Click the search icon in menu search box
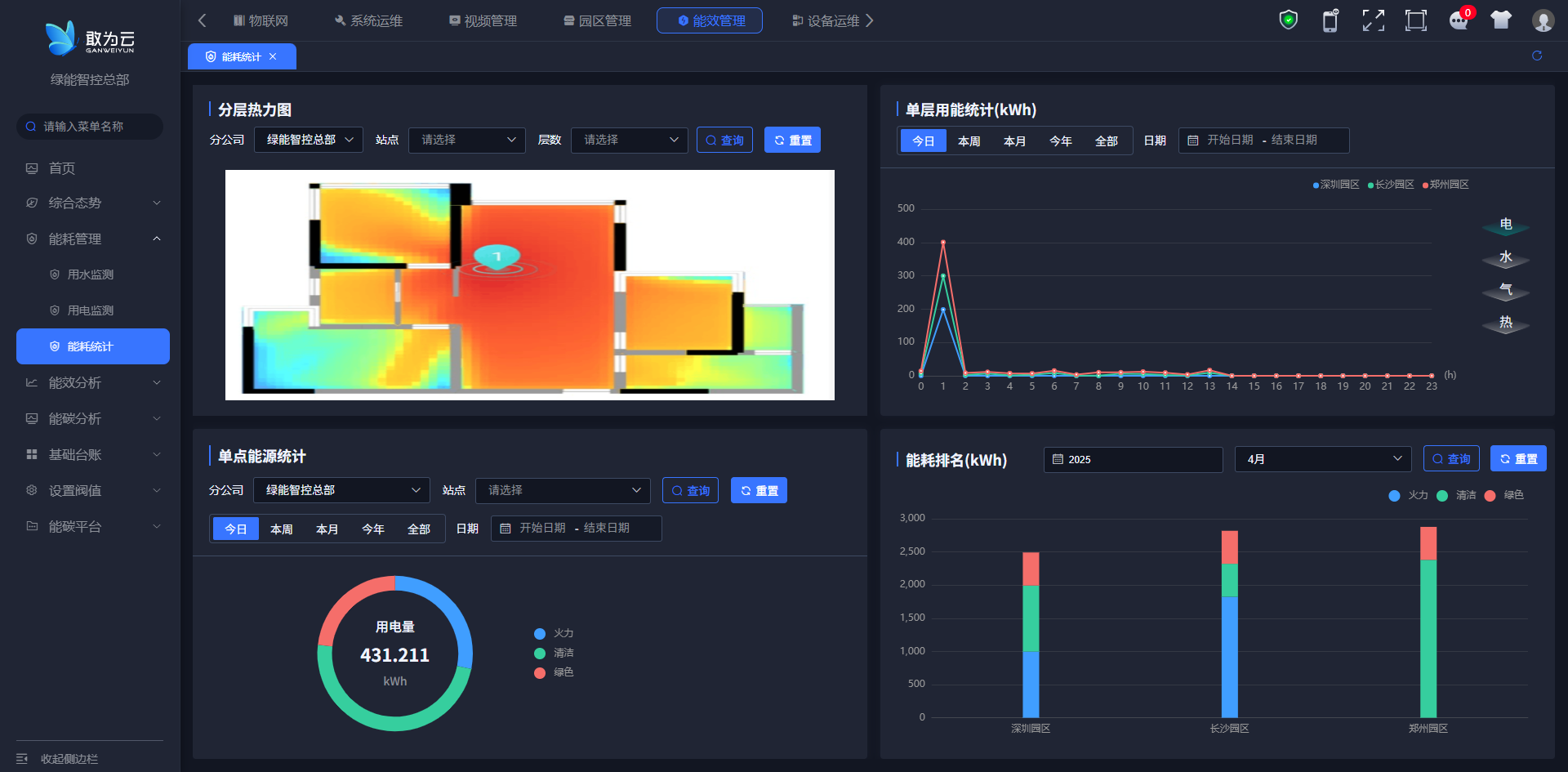 pyautogui.click(x=31, y=127)
